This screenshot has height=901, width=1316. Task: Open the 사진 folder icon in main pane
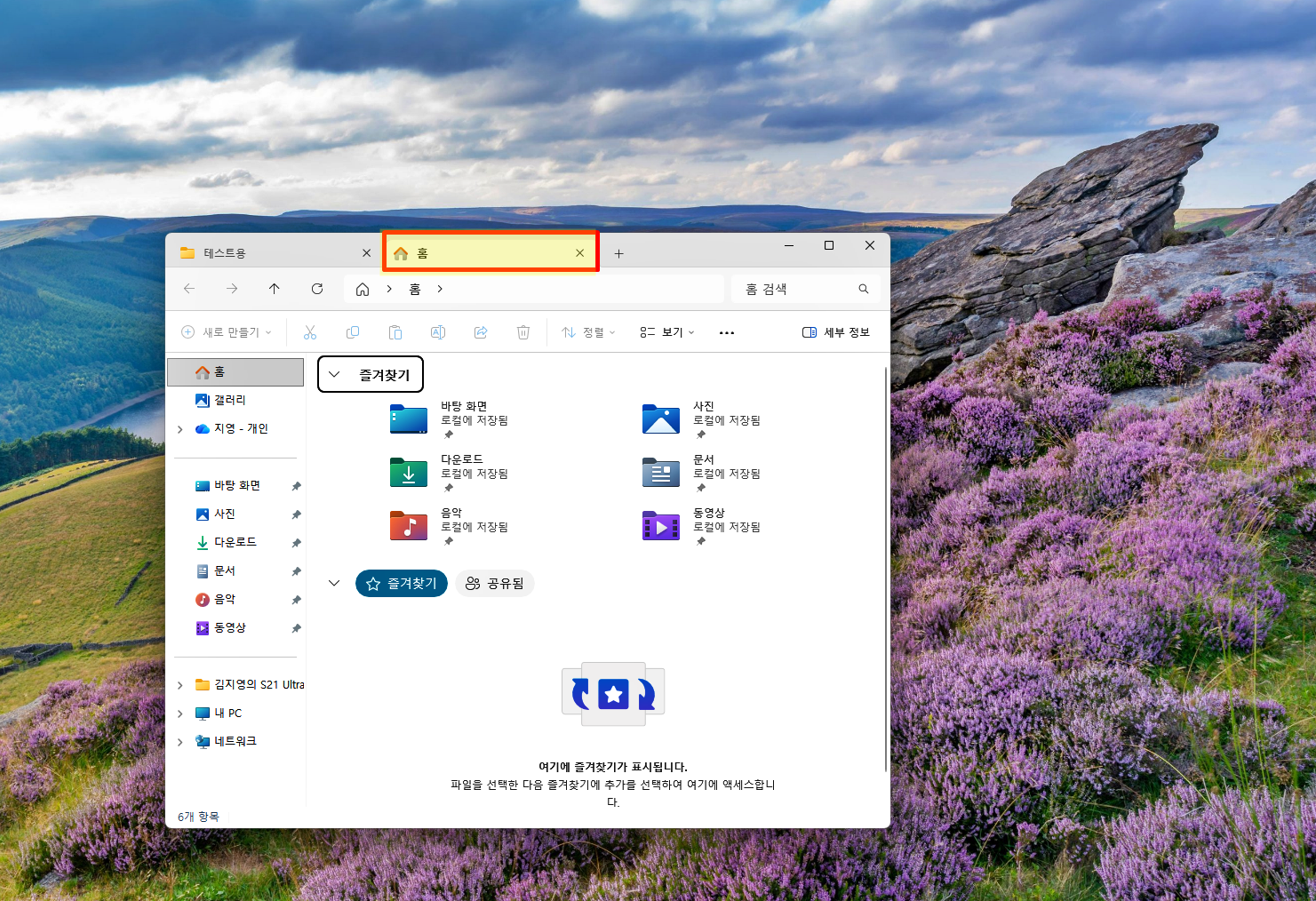(661, 419)
